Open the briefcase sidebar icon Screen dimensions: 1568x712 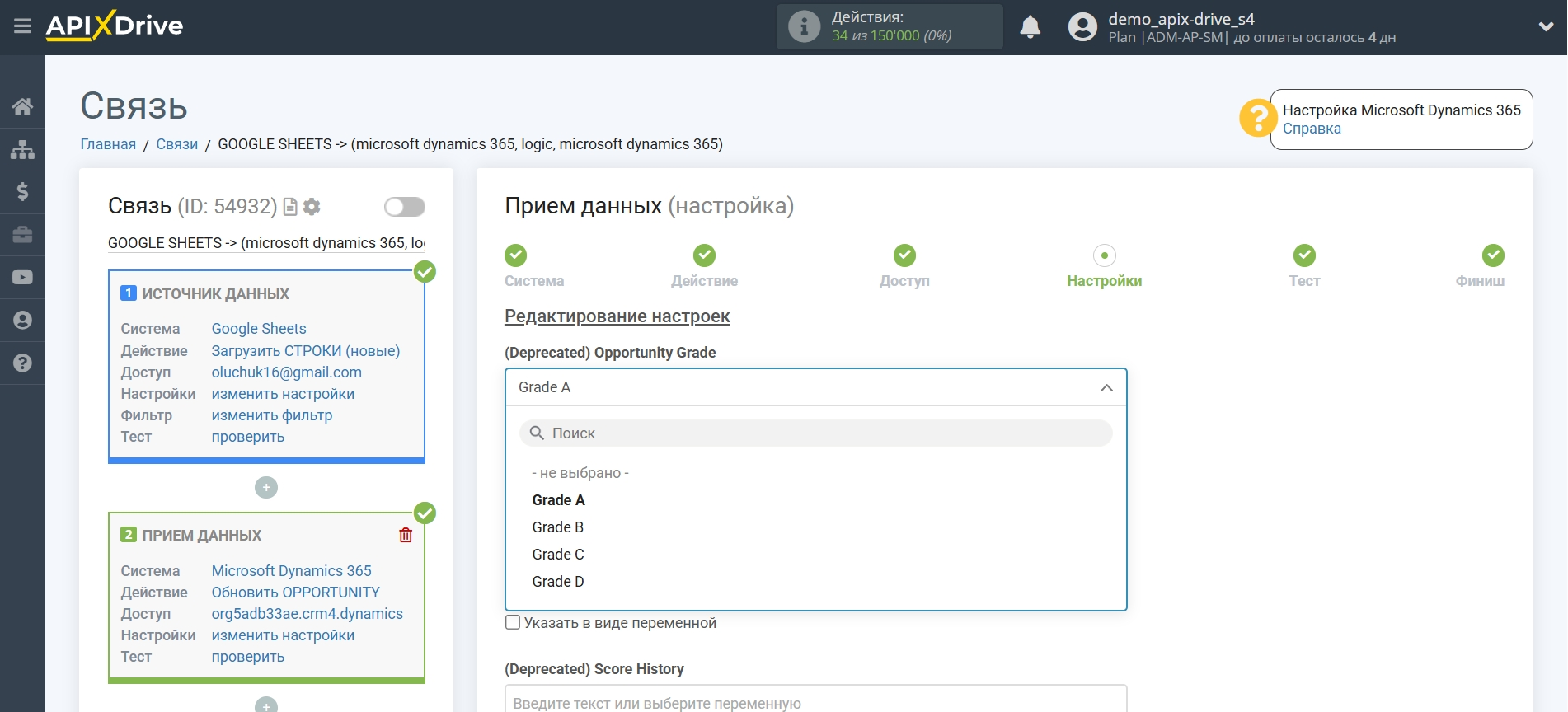22,235
